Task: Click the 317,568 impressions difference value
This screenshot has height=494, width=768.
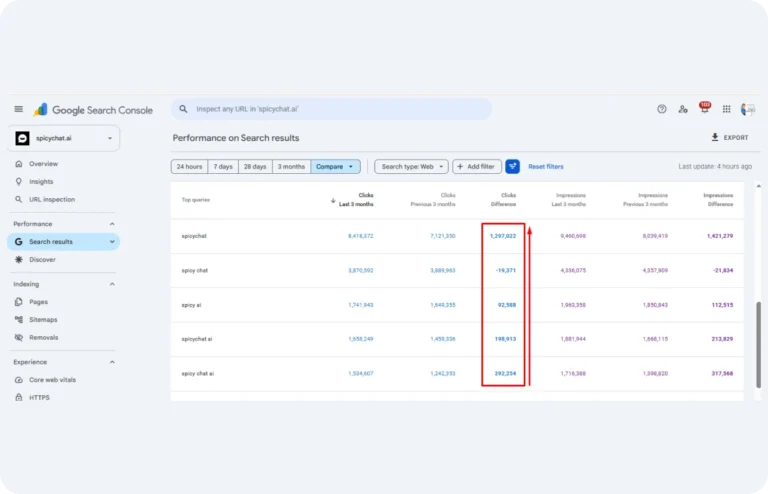Action: 722,373
